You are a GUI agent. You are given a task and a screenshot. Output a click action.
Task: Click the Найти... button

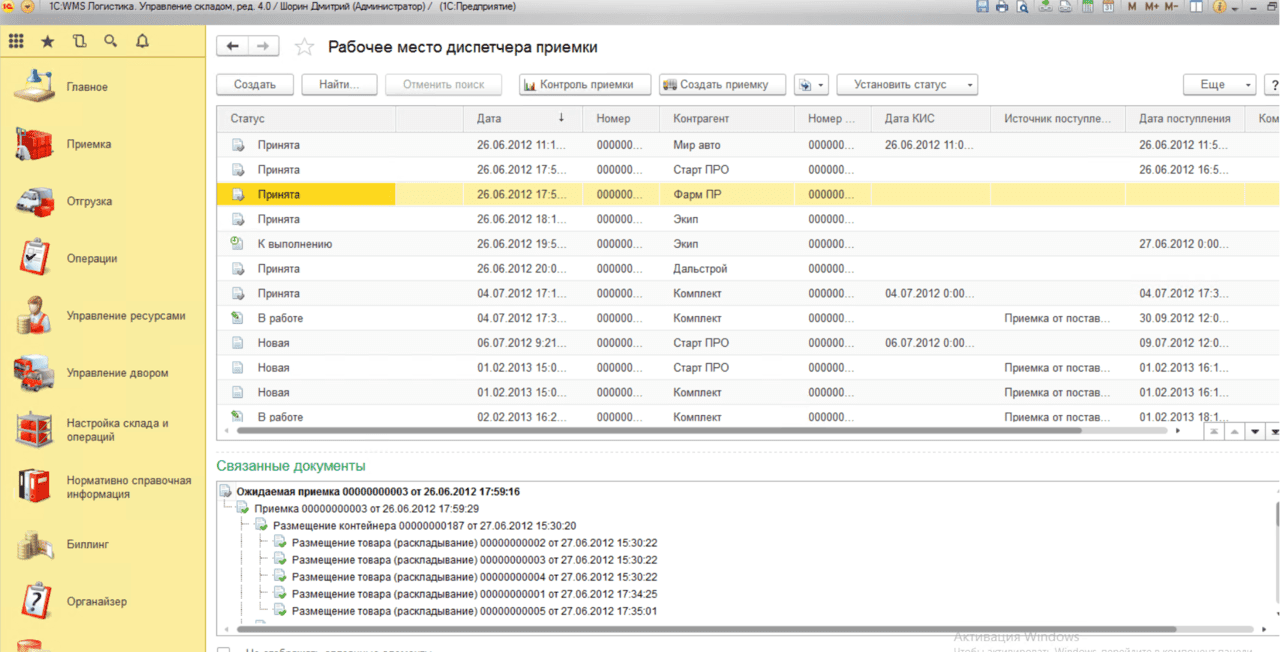[x=339, y=85]
